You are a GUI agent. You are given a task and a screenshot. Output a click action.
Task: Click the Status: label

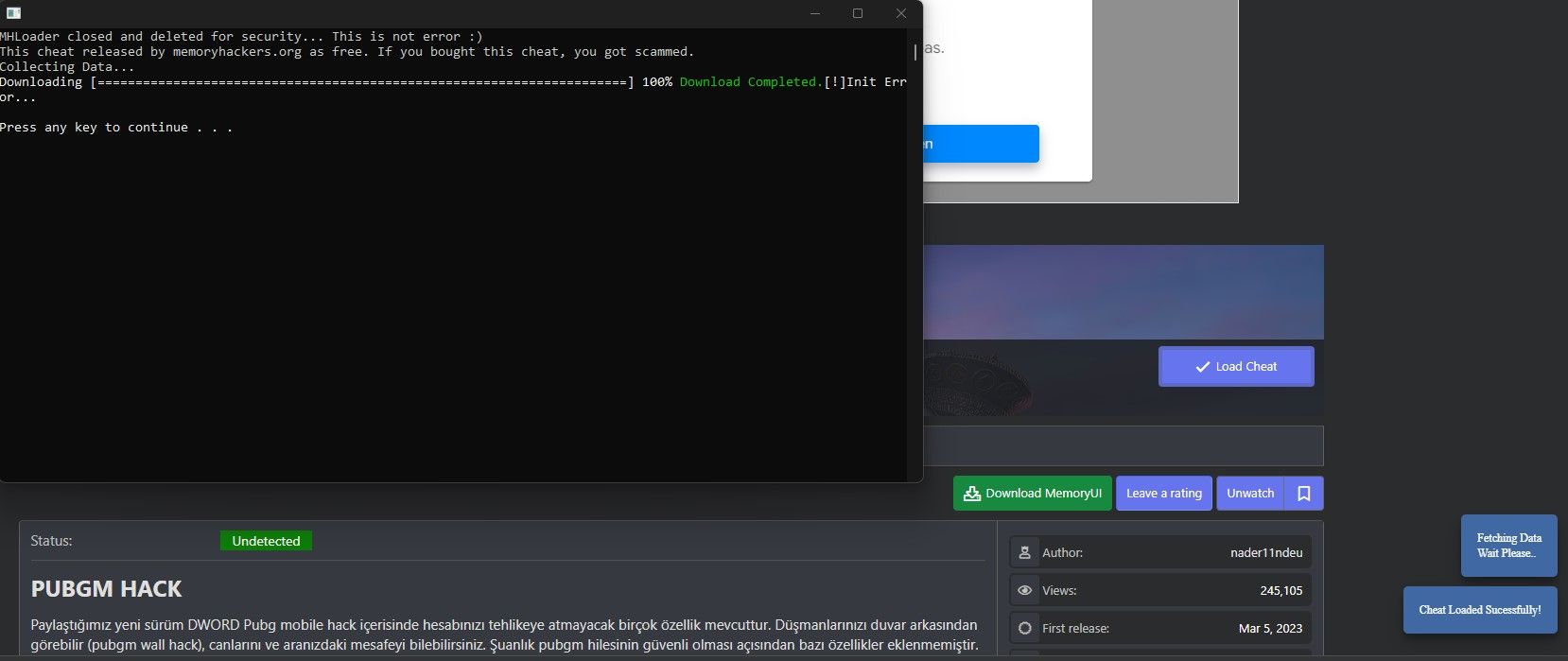tap(51, 541)
